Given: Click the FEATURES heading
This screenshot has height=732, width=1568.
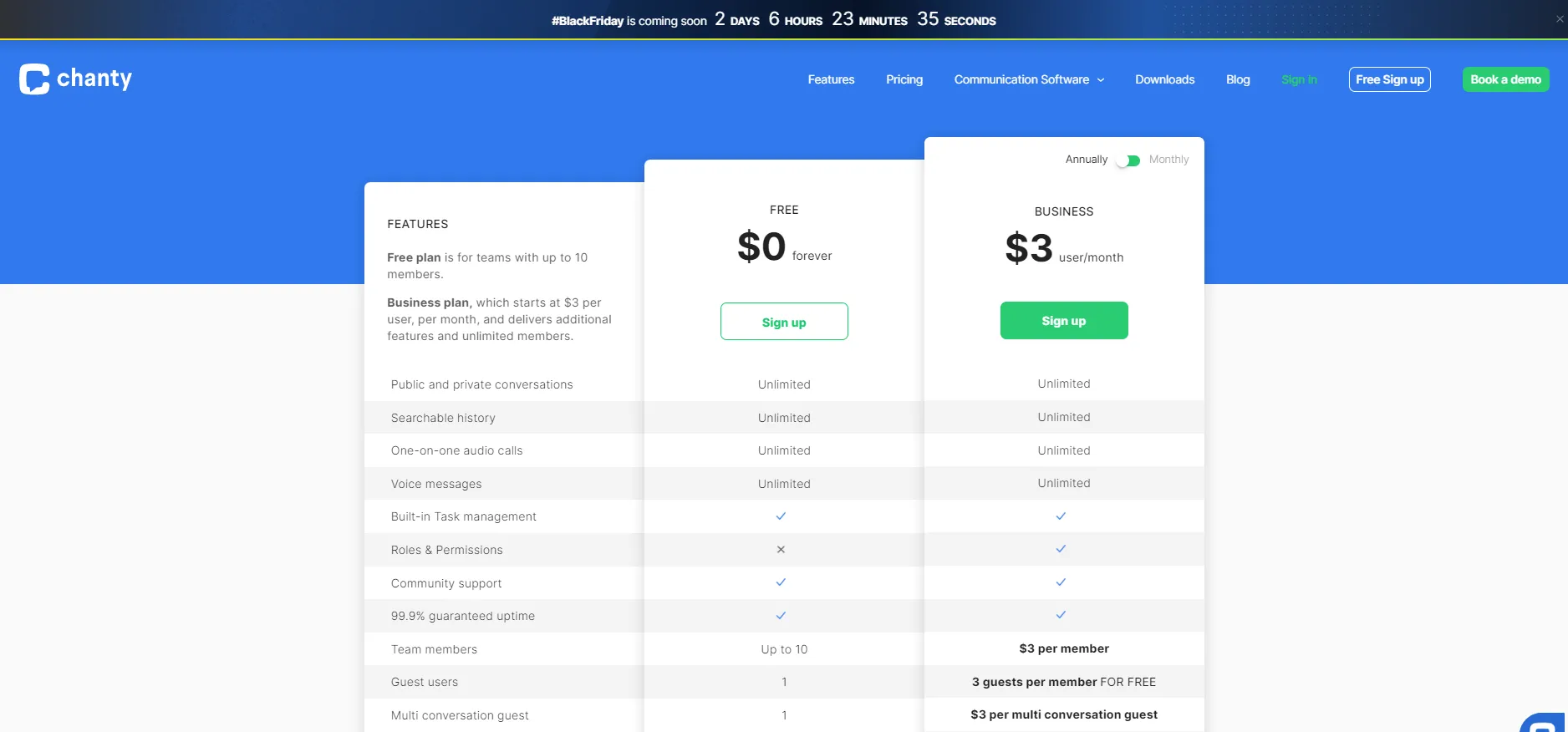Looking at the screenshot, I should click(x=418, y=224).
